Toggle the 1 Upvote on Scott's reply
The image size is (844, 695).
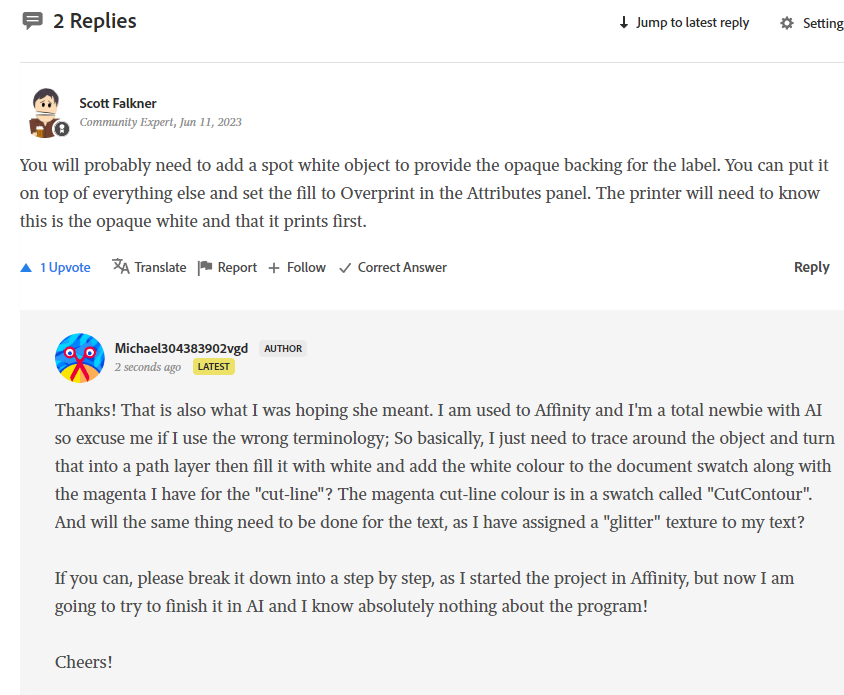pyautogui.click(x=65, y=267)
